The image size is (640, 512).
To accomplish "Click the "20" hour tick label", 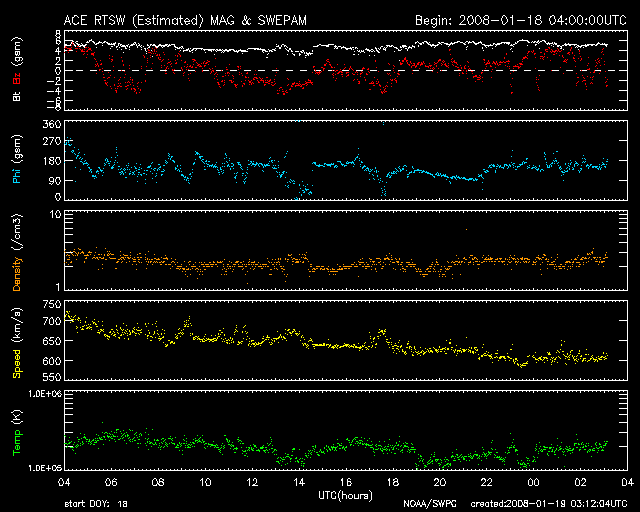I will pyautogui.click(x=440, y=483).
